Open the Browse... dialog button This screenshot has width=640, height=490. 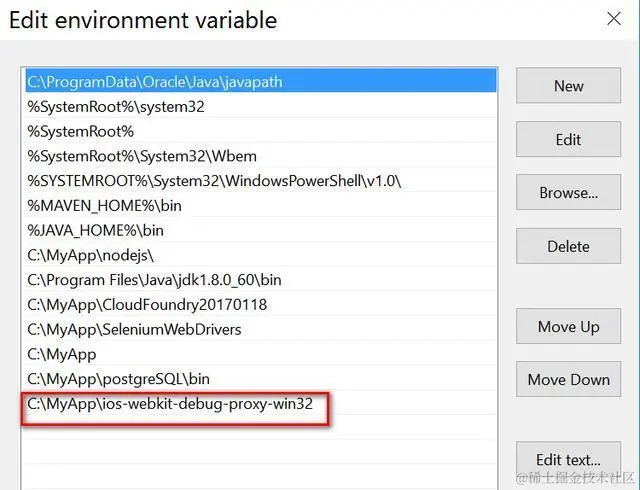(568, 192)
